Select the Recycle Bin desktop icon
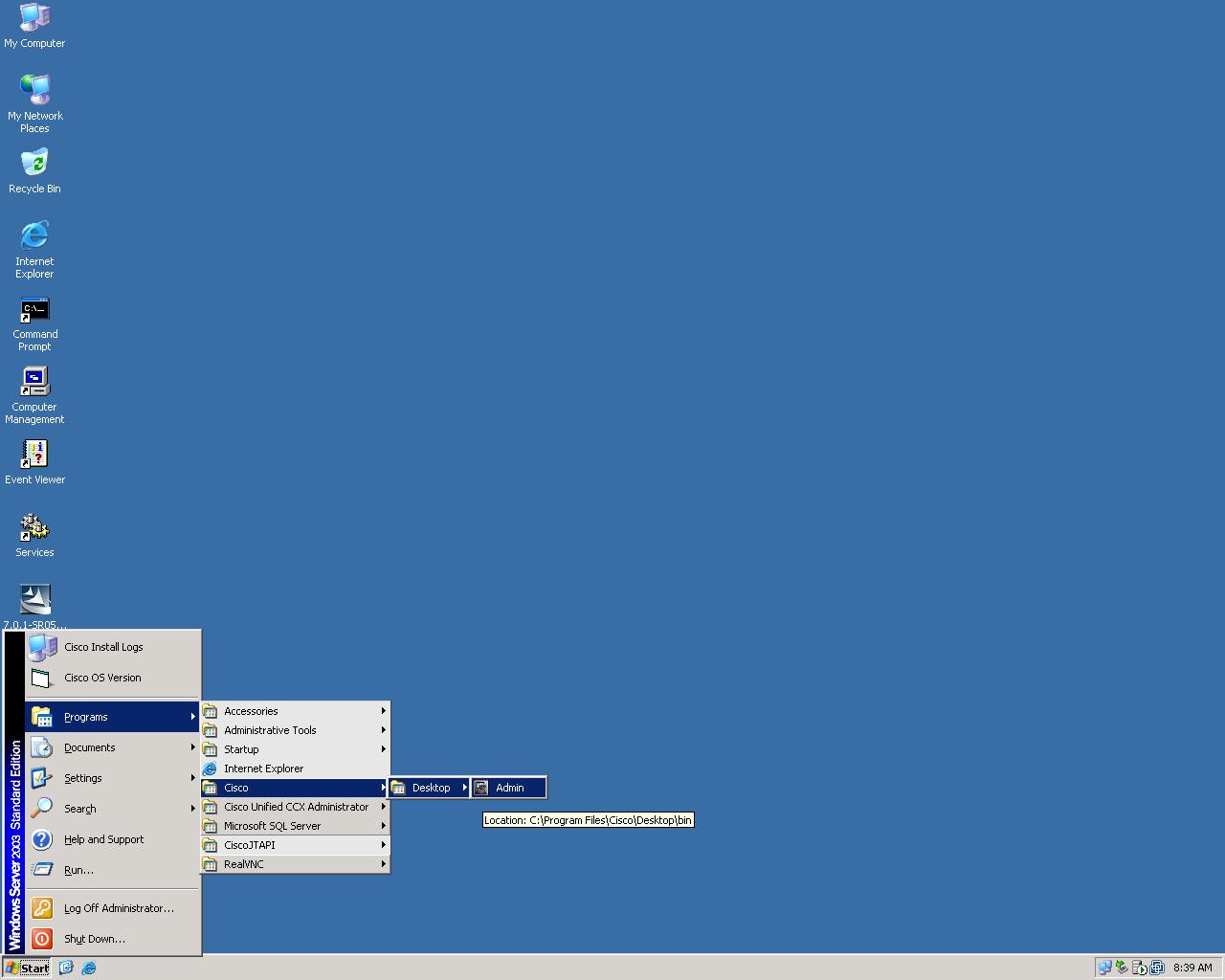The height and width of the screenshot is (980, 1225). point(34,171)
